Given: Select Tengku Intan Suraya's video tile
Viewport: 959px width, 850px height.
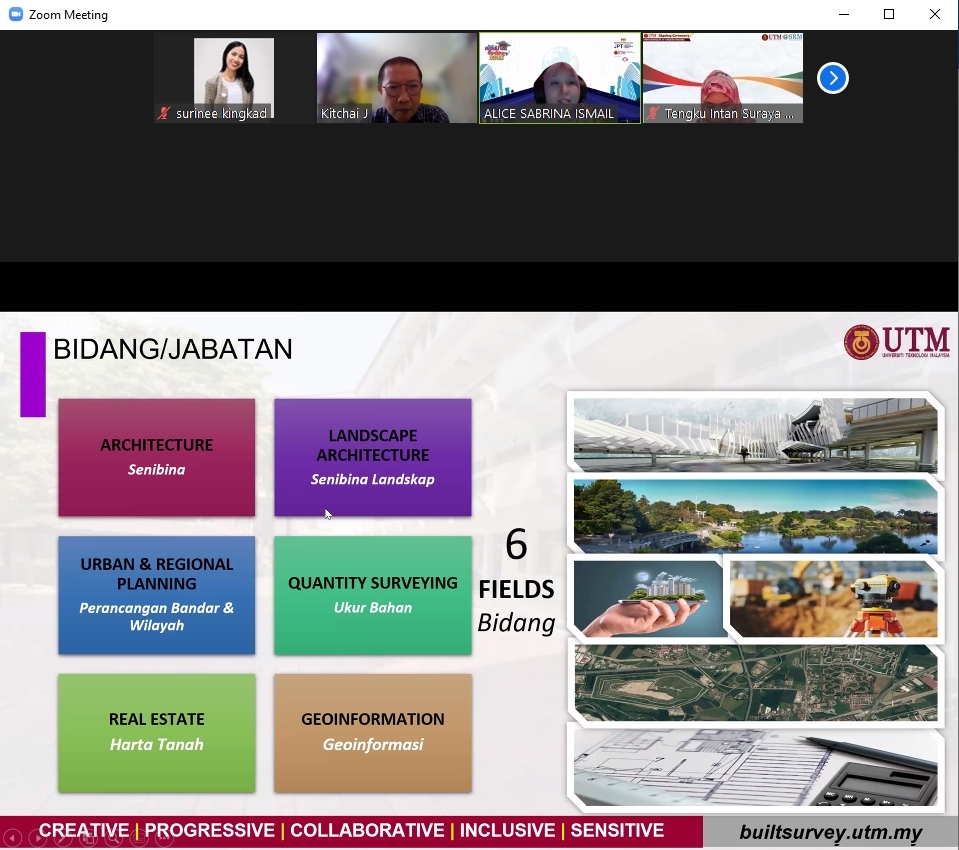Looking at the screenshot, I should (722, 78).
